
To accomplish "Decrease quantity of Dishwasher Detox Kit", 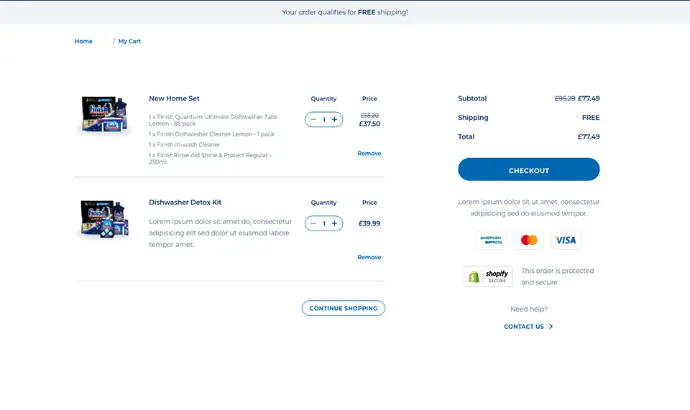I will (313, 224).
